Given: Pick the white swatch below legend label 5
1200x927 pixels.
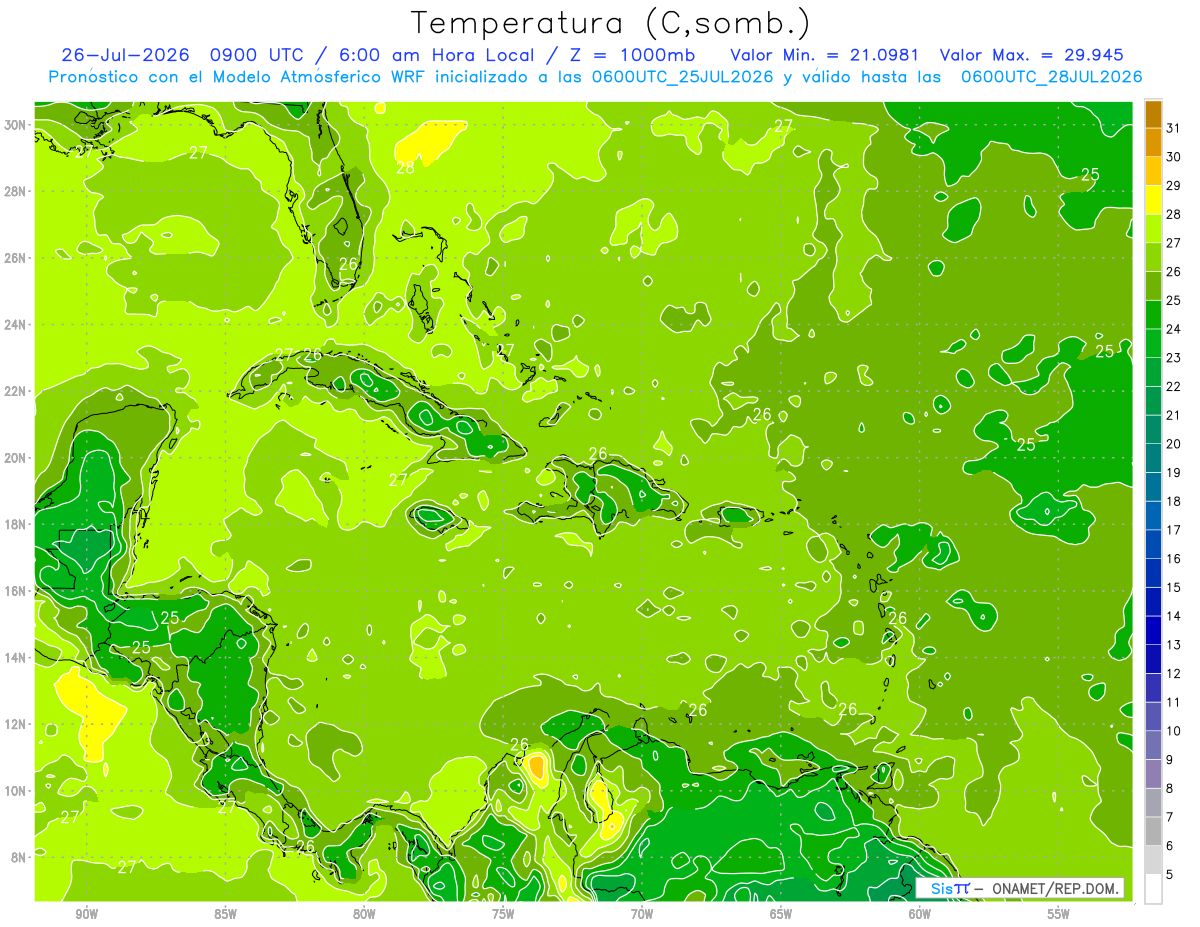Looking at the screenshot, I should [1153, 888].
